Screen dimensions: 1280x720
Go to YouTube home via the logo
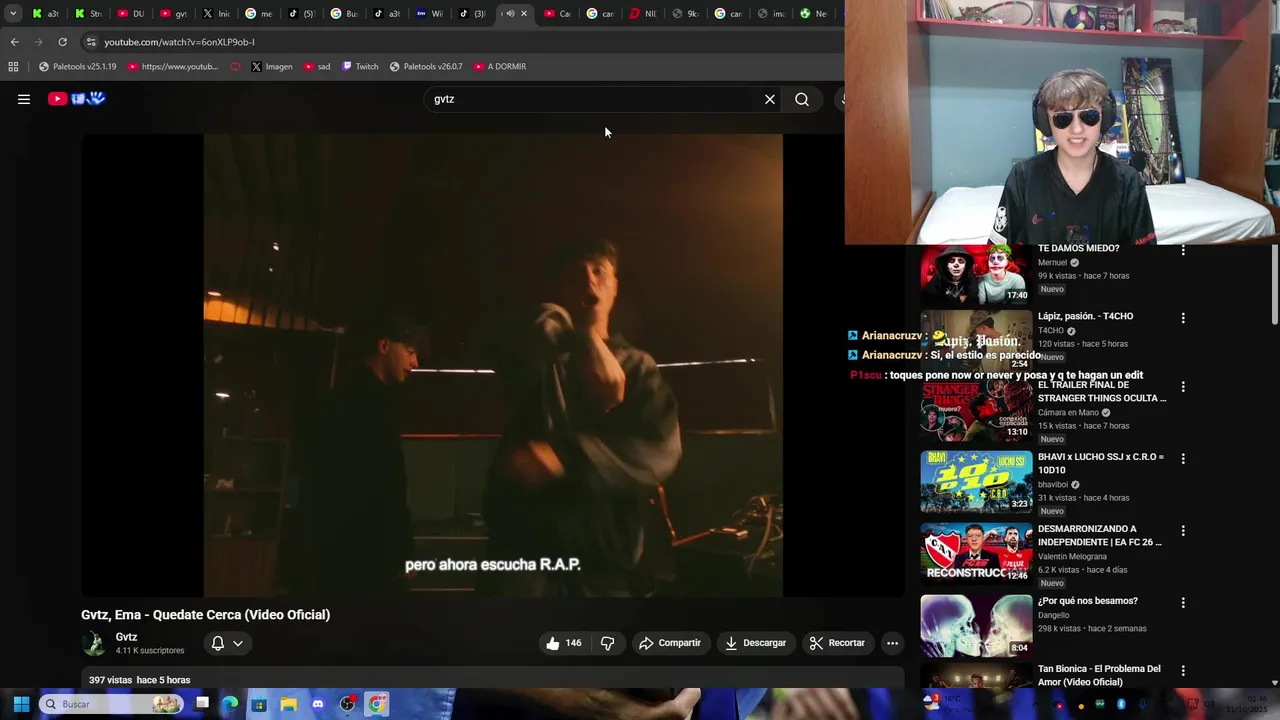click(77, 98)
